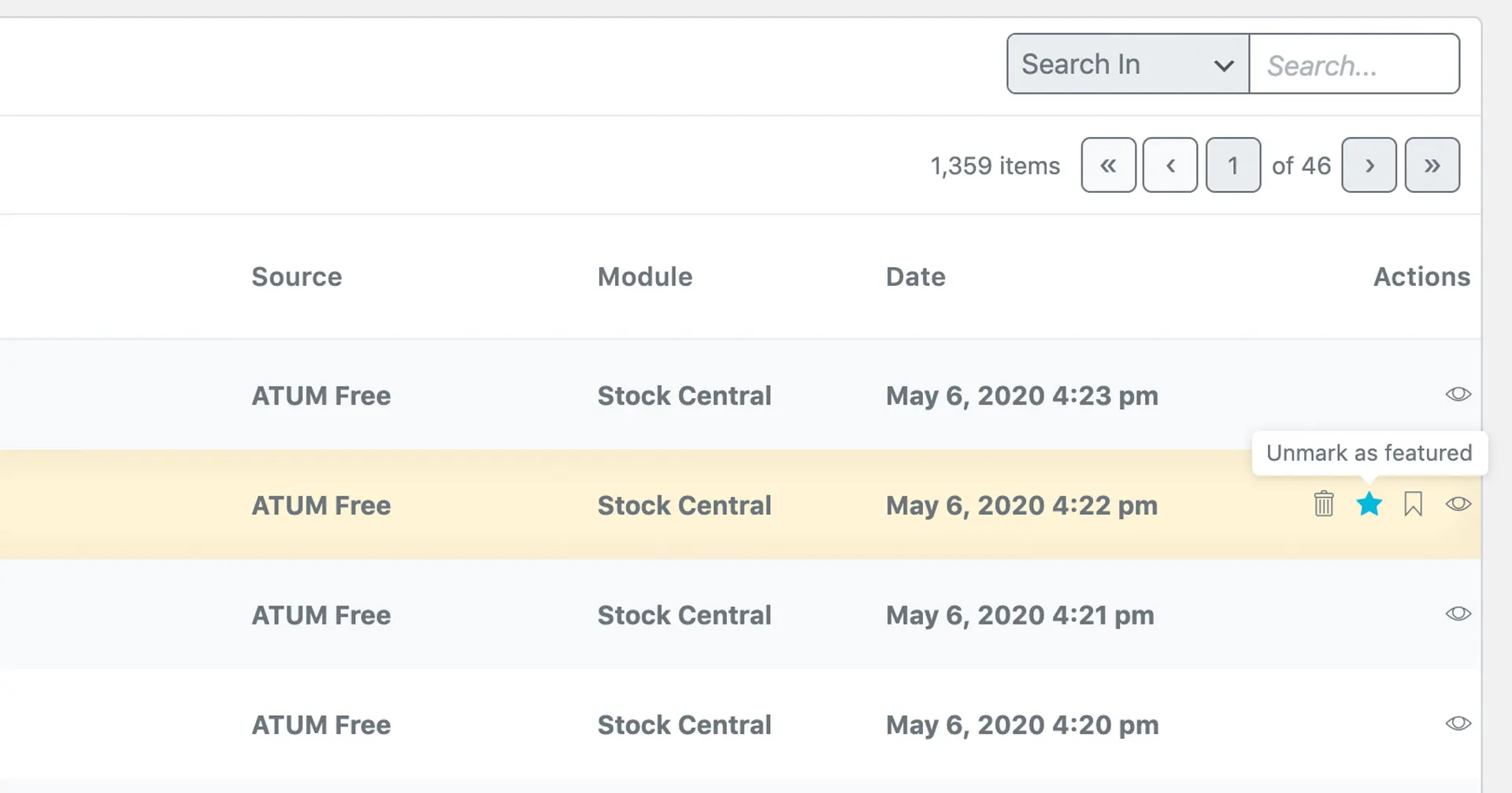Open the Search In dropdown

(x=1128, y=64)
